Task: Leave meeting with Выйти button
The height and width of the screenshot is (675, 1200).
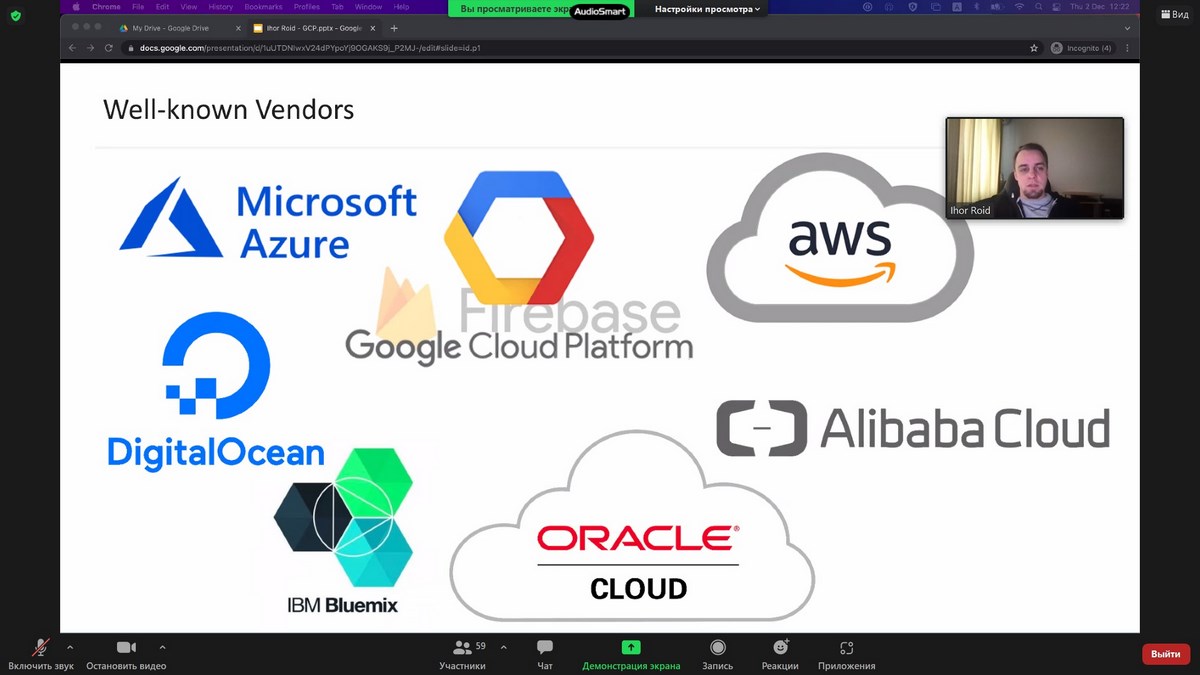Action: (1165, 654)
